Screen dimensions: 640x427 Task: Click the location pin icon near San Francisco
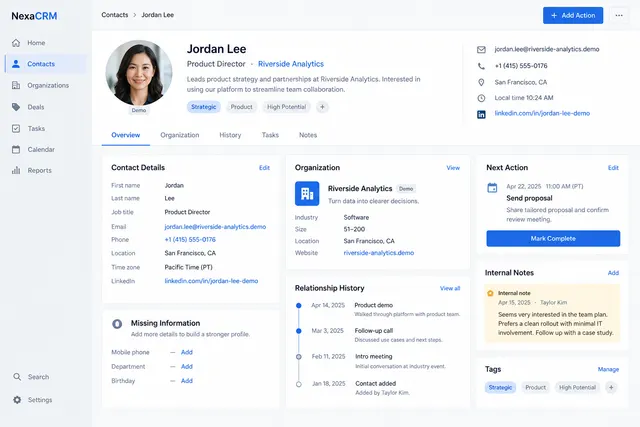481,82
